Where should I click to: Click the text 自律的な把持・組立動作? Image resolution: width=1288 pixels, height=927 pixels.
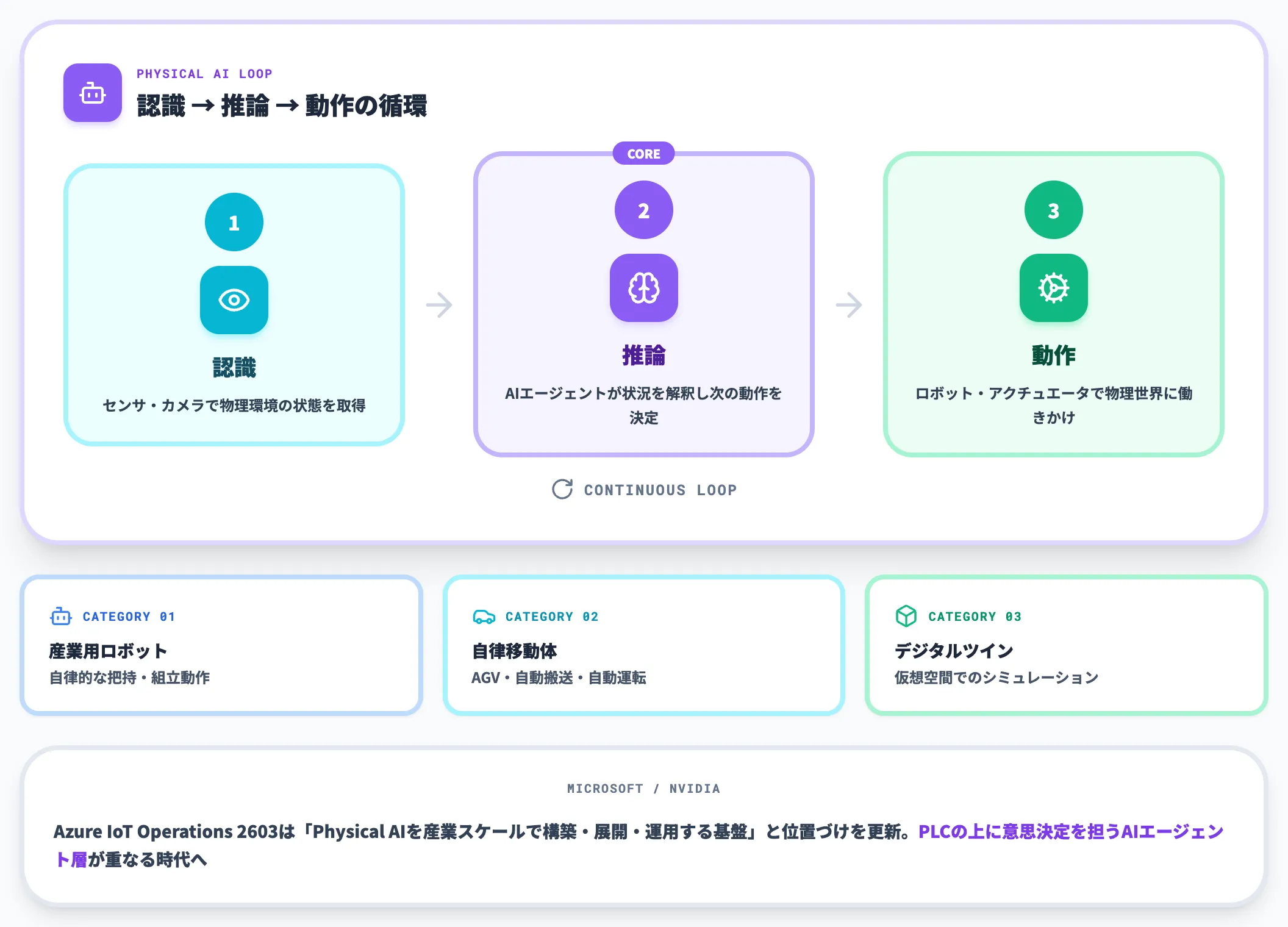click(129, 678)
